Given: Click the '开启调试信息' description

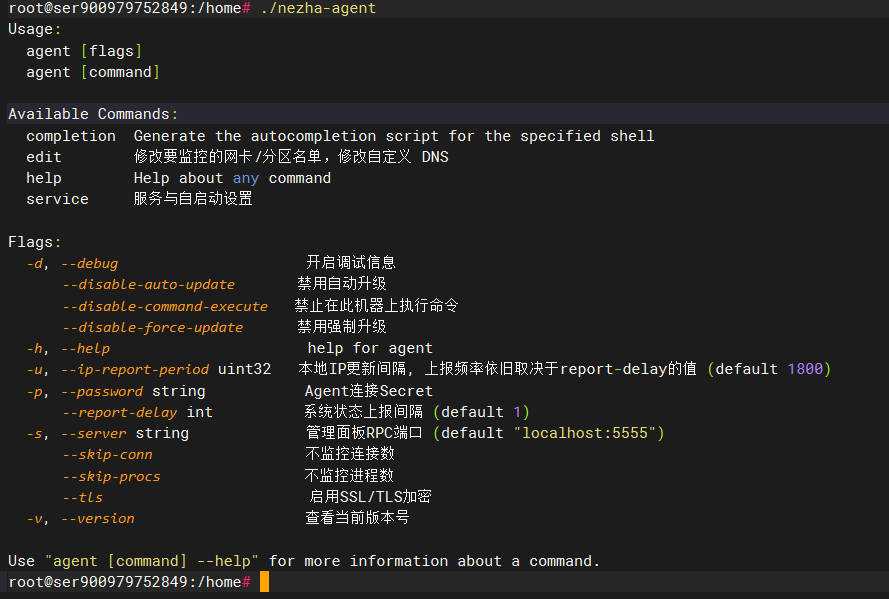Looking at the screenshot, I should [350, 262].
